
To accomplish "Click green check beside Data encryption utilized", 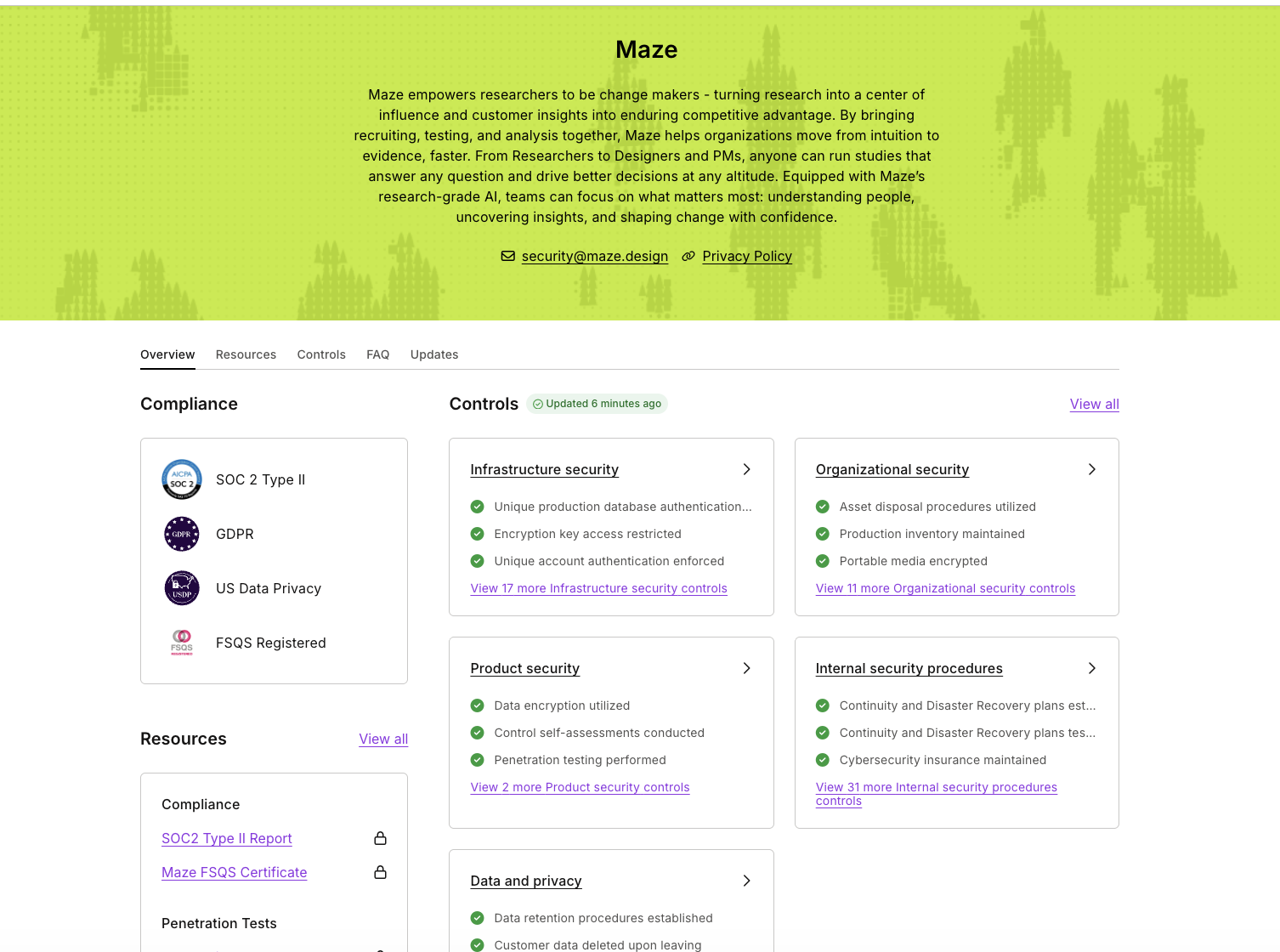I will [x=478, y=705].
